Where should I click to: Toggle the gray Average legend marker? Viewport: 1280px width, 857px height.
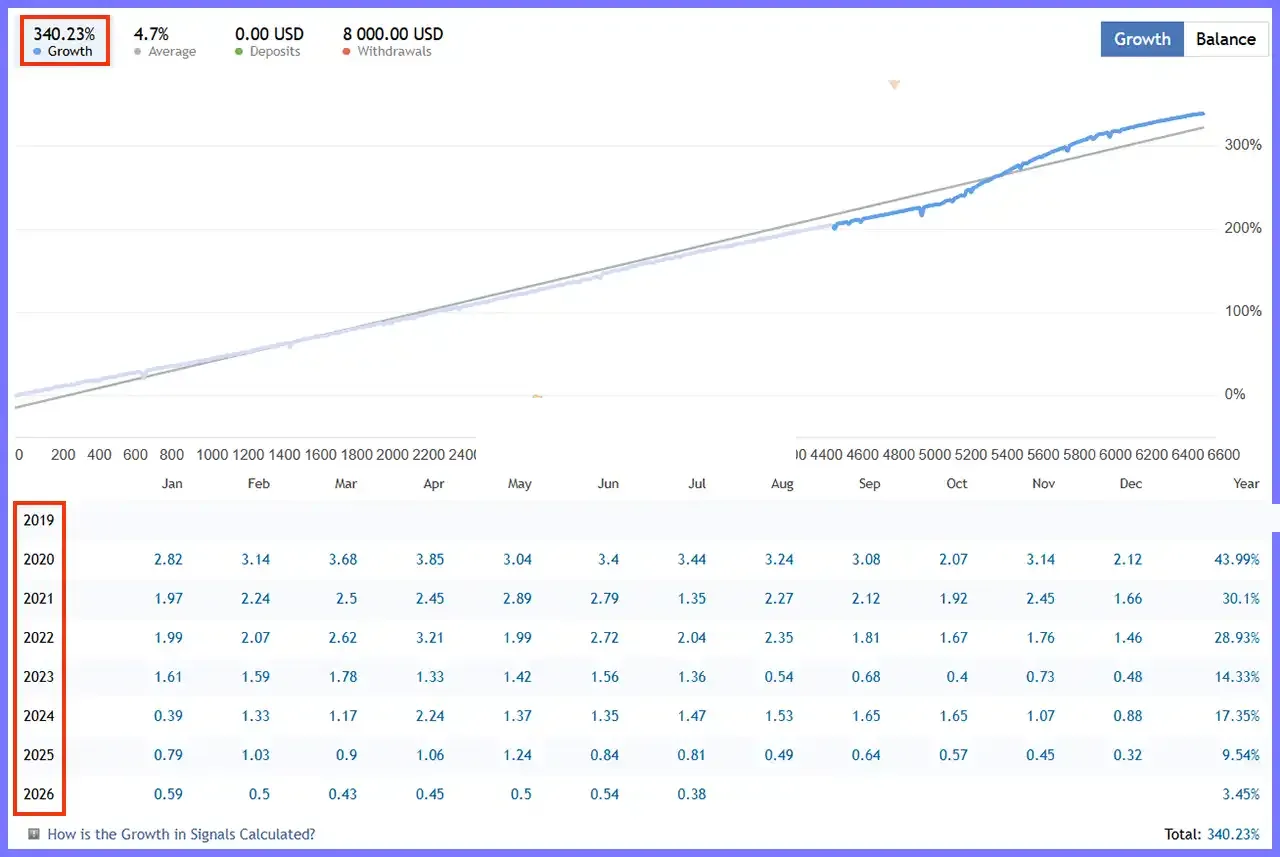pyautogui.click(x=138, y=51)
